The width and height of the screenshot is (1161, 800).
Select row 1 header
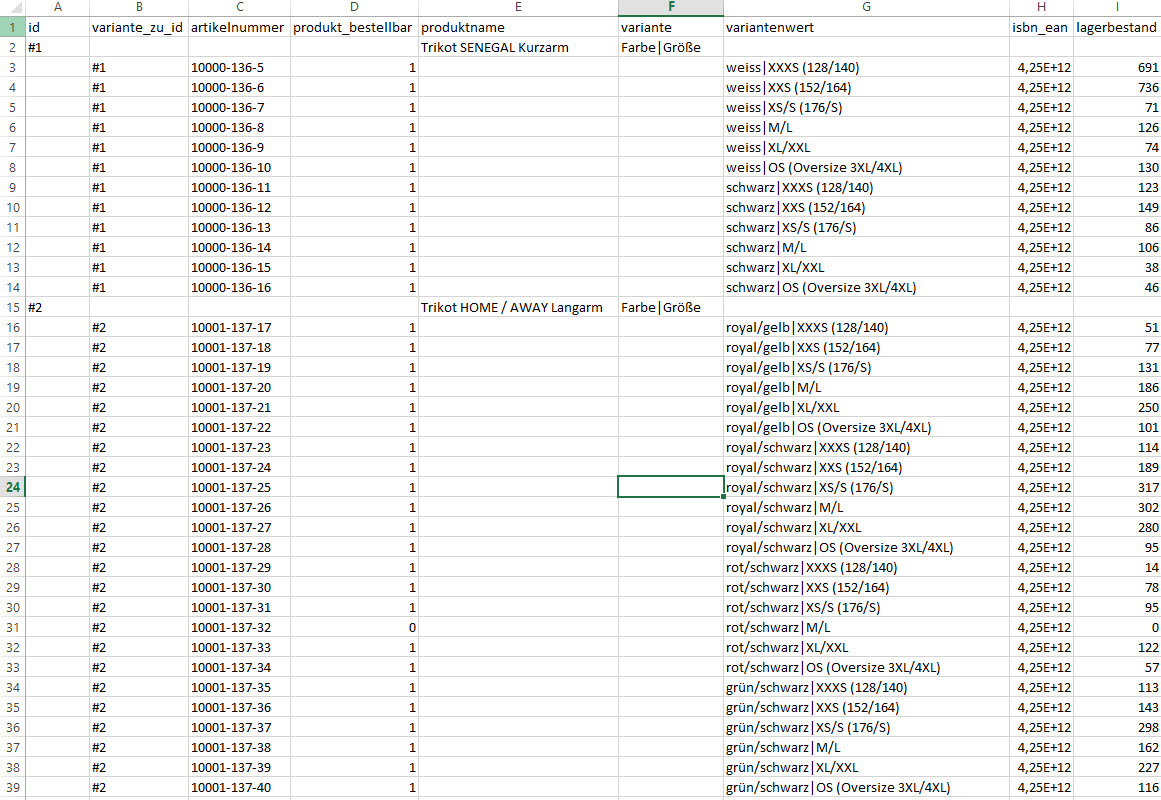[13, 27]
